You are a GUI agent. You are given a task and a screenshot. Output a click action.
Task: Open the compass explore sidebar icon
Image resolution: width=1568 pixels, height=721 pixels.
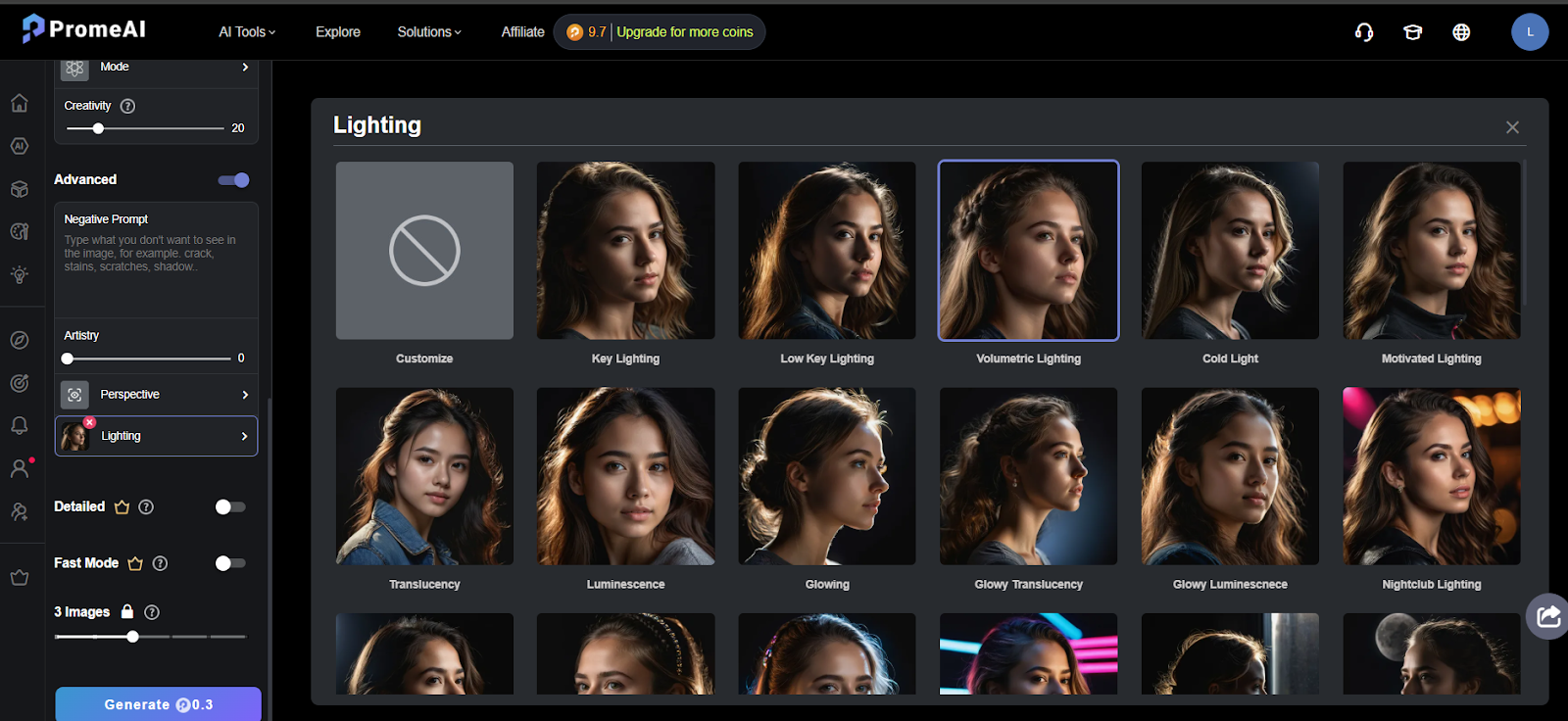[x=20, y=340]
